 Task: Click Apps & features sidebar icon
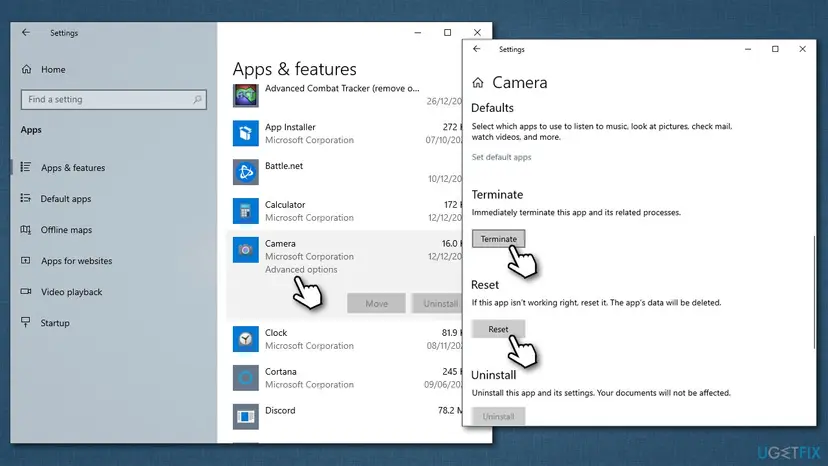pos(25,167)
